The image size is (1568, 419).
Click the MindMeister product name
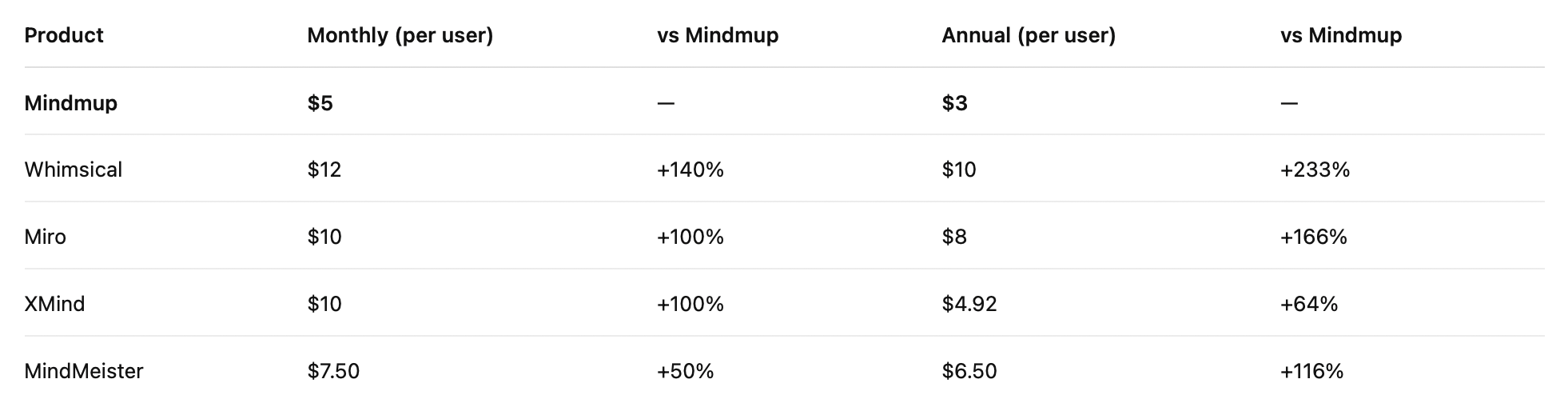(x=84, y=371)
